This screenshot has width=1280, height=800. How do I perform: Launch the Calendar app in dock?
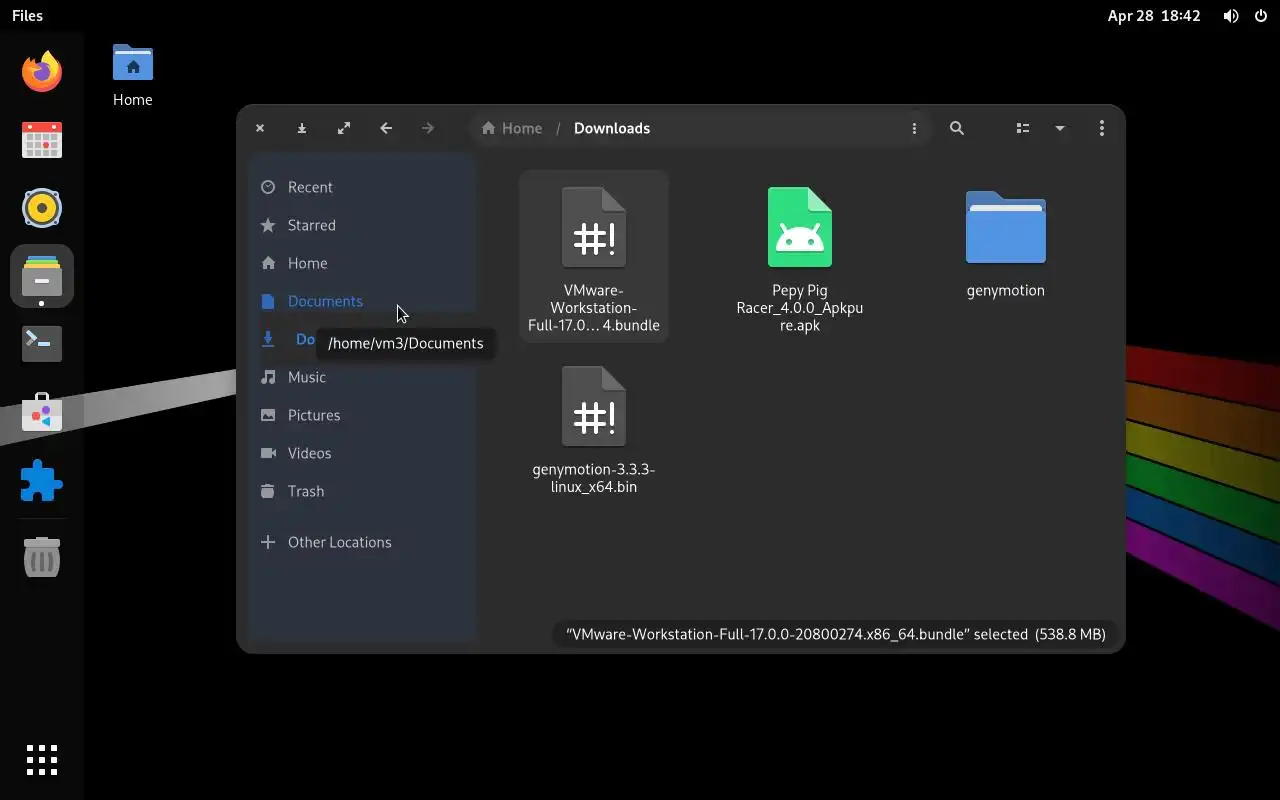click(x=42, y=140)
